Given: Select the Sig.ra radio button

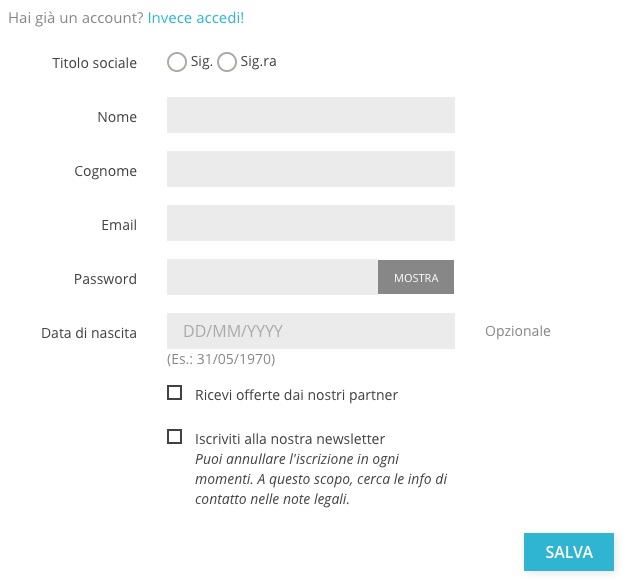Looking at the screenshot, I should 227,62.
